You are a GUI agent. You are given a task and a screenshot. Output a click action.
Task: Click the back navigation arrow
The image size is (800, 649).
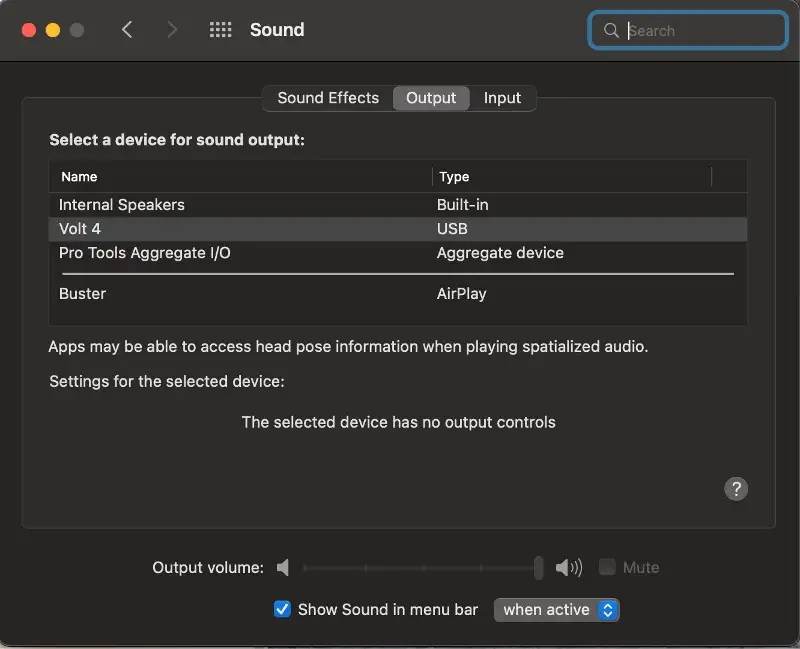pyautogui.click(x=127, y=30)
